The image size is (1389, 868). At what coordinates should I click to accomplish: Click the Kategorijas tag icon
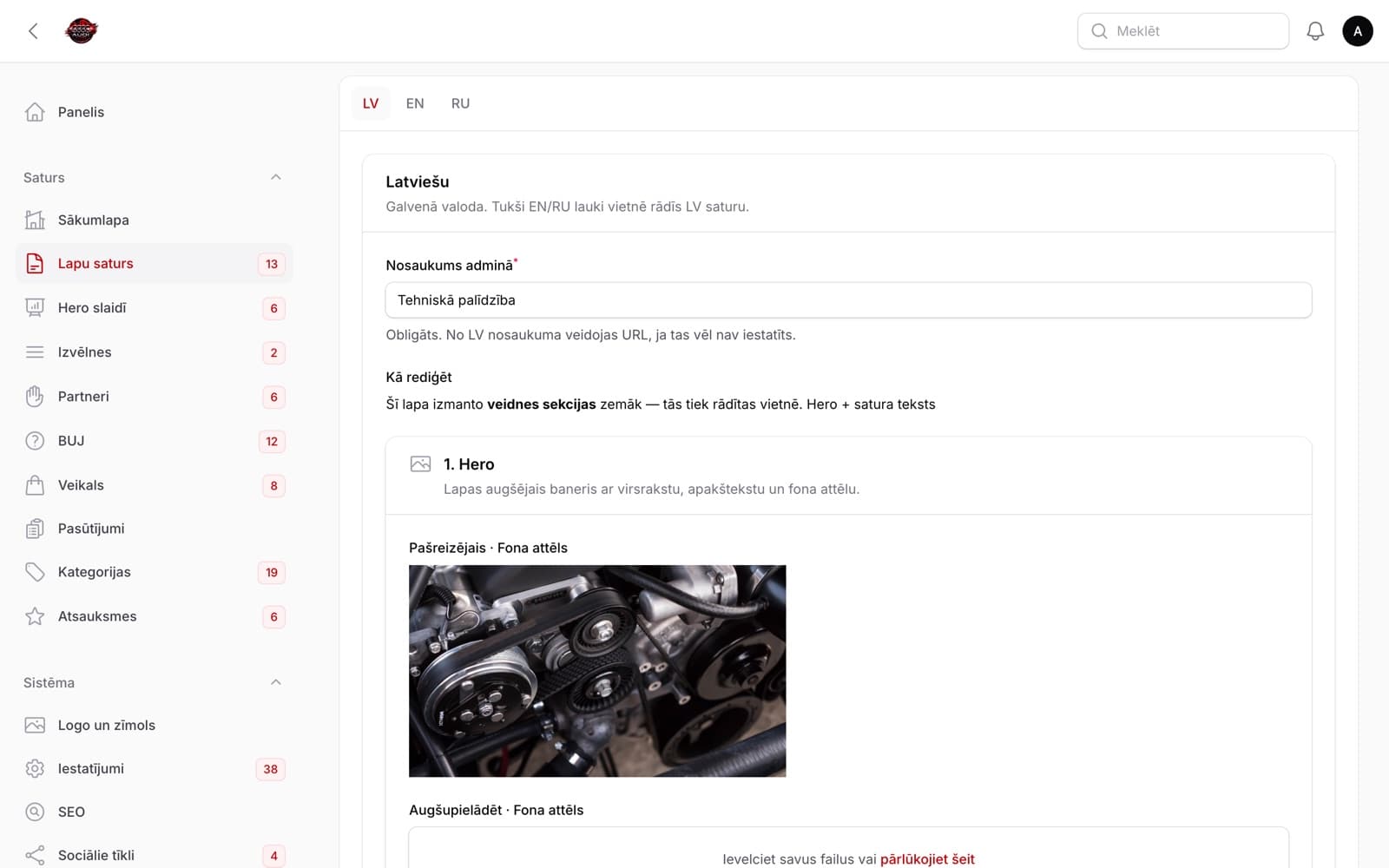35,572
